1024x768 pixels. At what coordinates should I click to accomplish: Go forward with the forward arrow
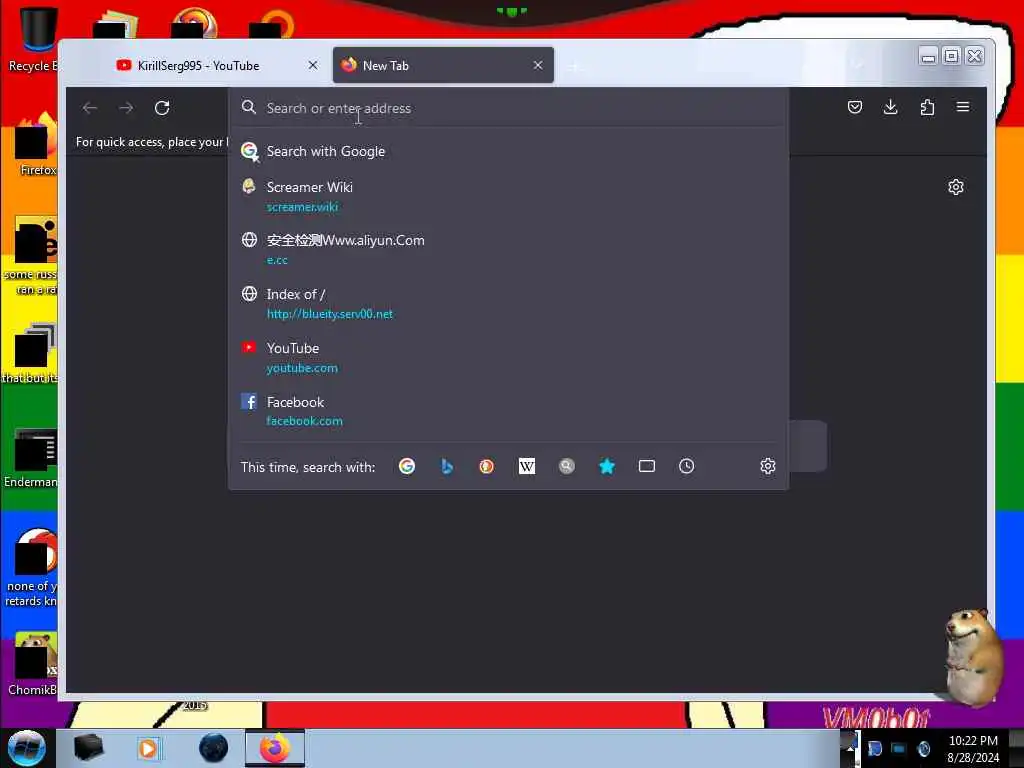pos(126,108)
